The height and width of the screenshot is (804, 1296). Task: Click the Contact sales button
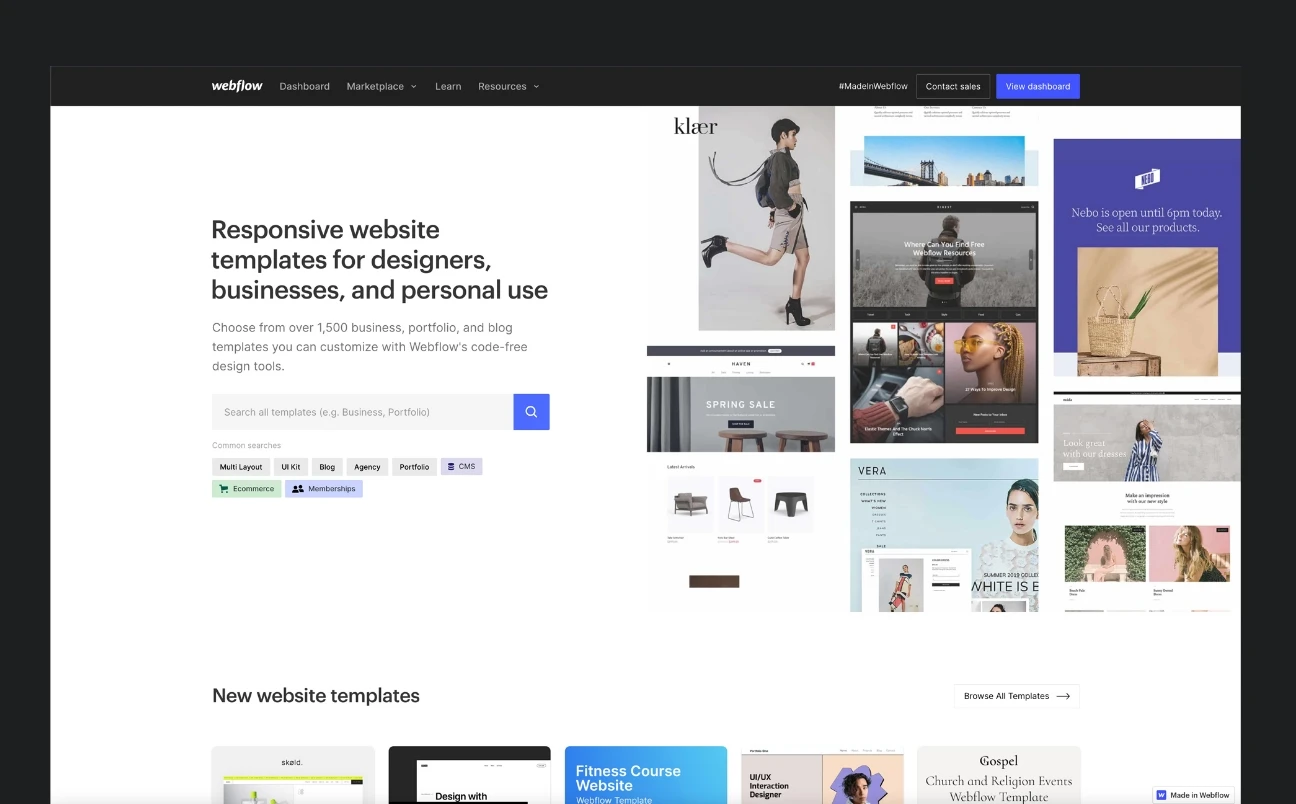click(x=953, y=87)
